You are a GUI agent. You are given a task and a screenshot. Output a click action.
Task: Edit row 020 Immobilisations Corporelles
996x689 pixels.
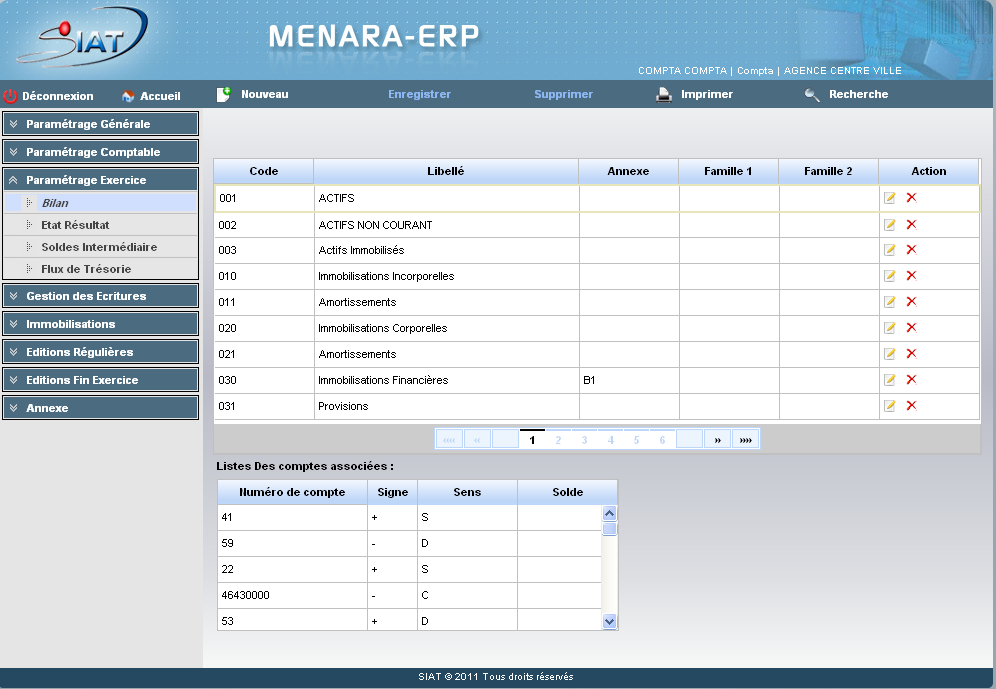(x=890, y=328)
